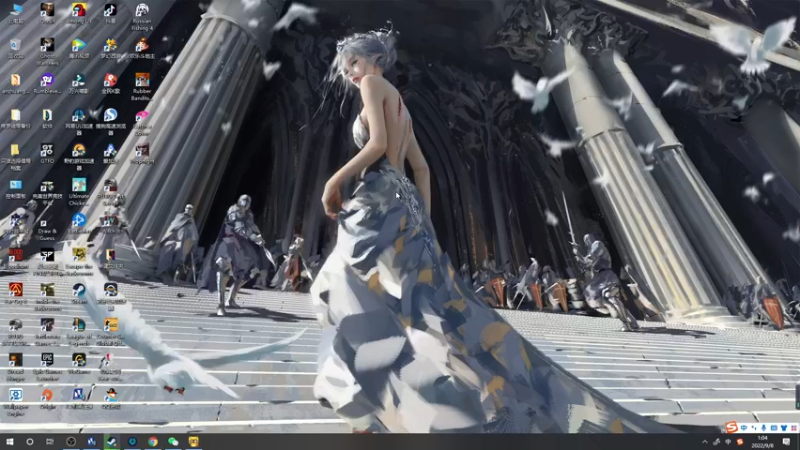Image resolution: width=800 pixels, height=450 pixels.
Task: Launch Russian Fishing 4 shortcut
Action: pyautogui.click(x=142, y=10)
